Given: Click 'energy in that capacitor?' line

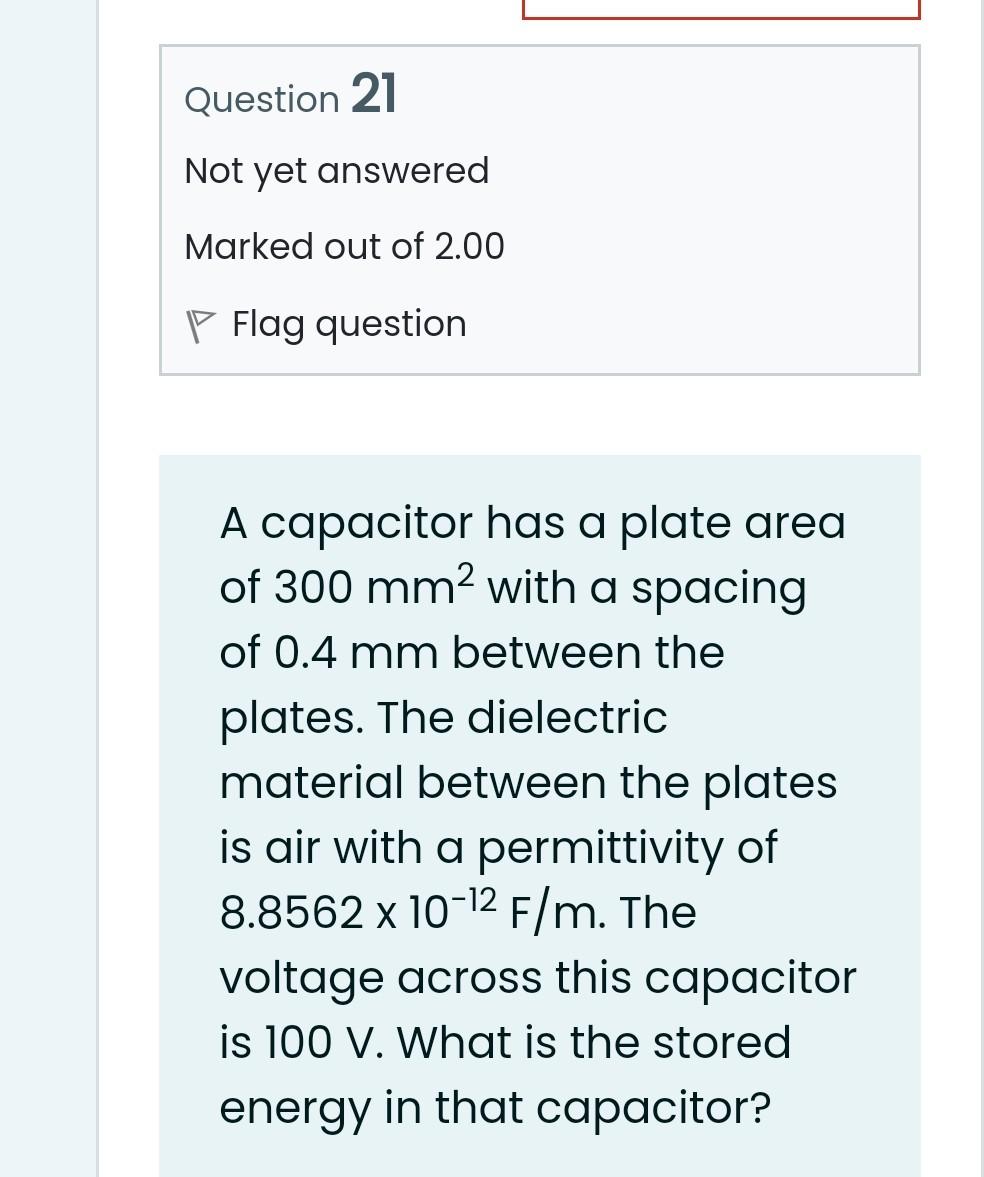Looking at the screenshot, I should pos(495,1108).
